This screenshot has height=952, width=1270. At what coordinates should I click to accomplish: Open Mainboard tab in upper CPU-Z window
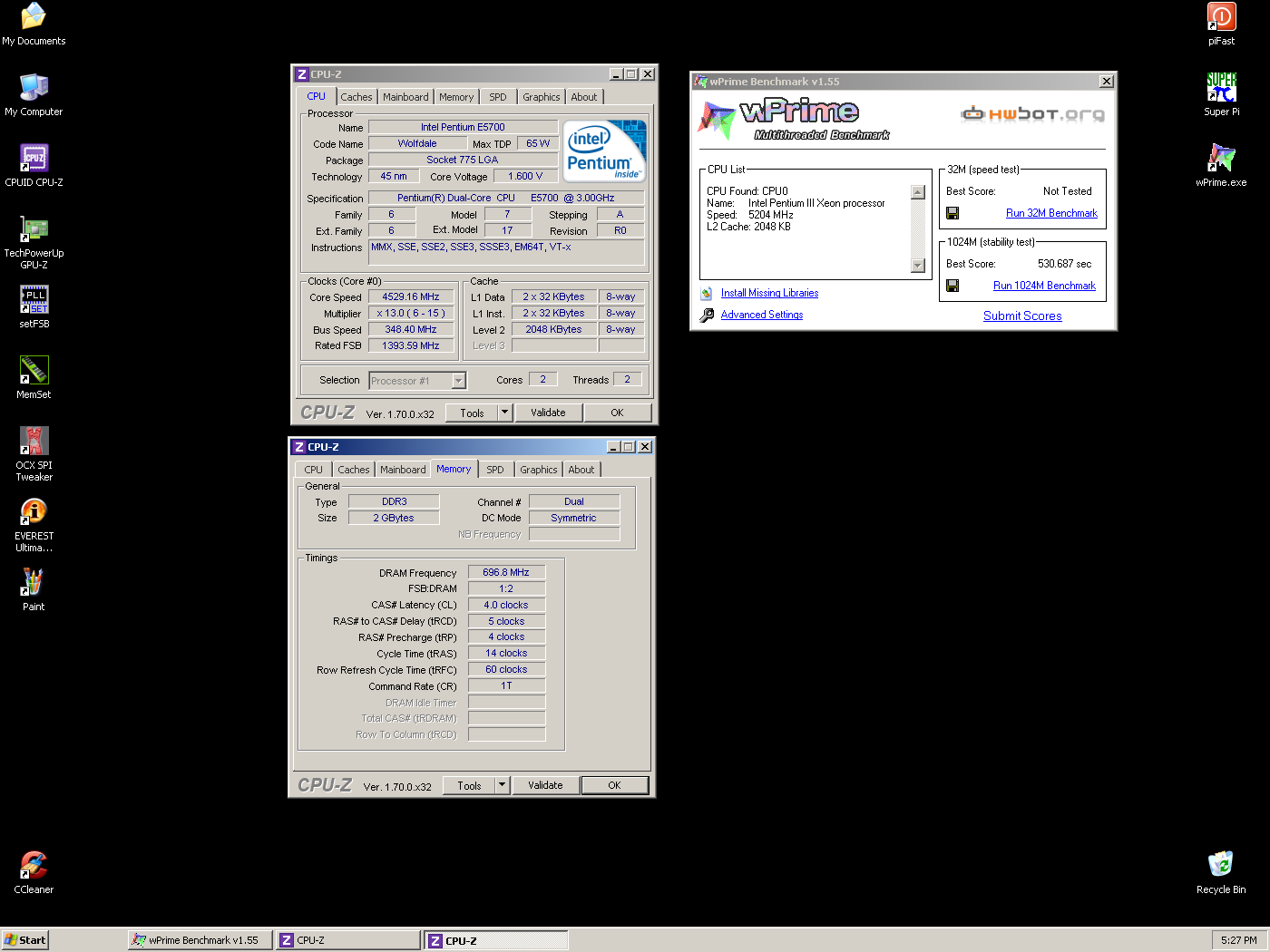point(405,97)
